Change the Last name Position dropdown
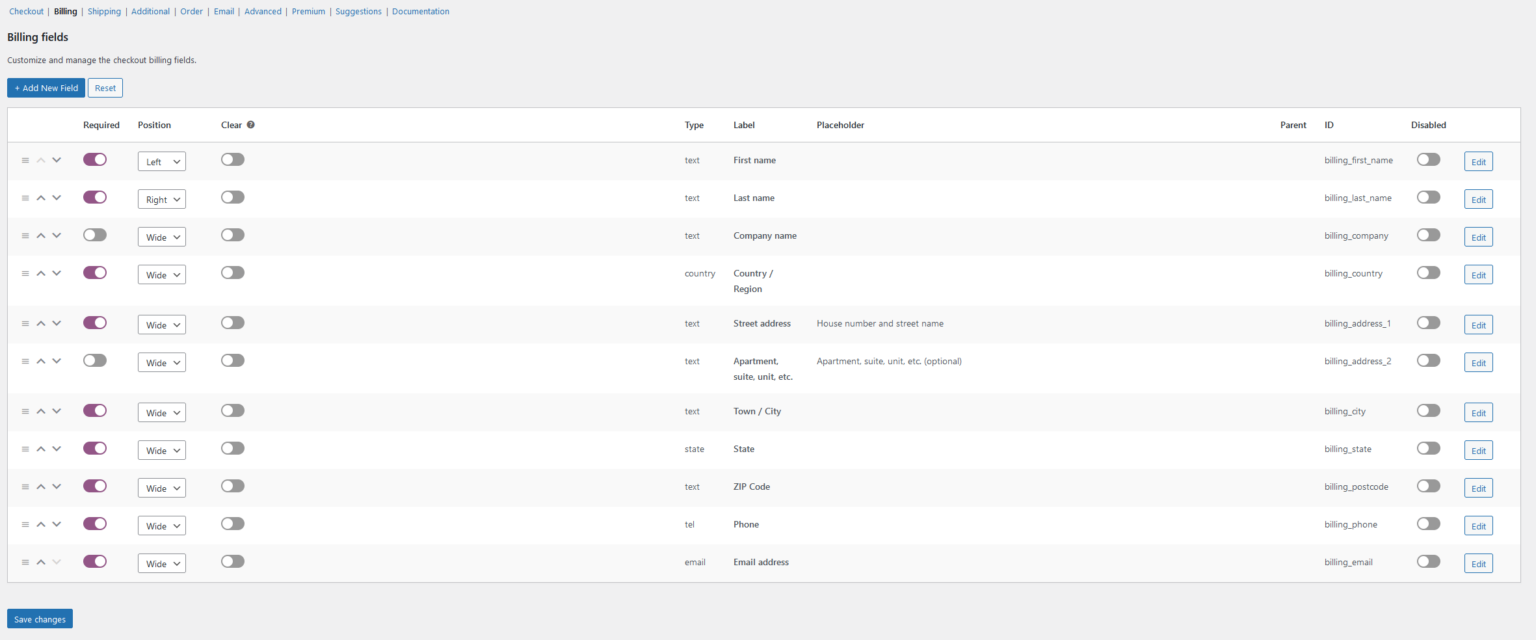Screen dimensions: 1536x640 click(x=161, y=198)
